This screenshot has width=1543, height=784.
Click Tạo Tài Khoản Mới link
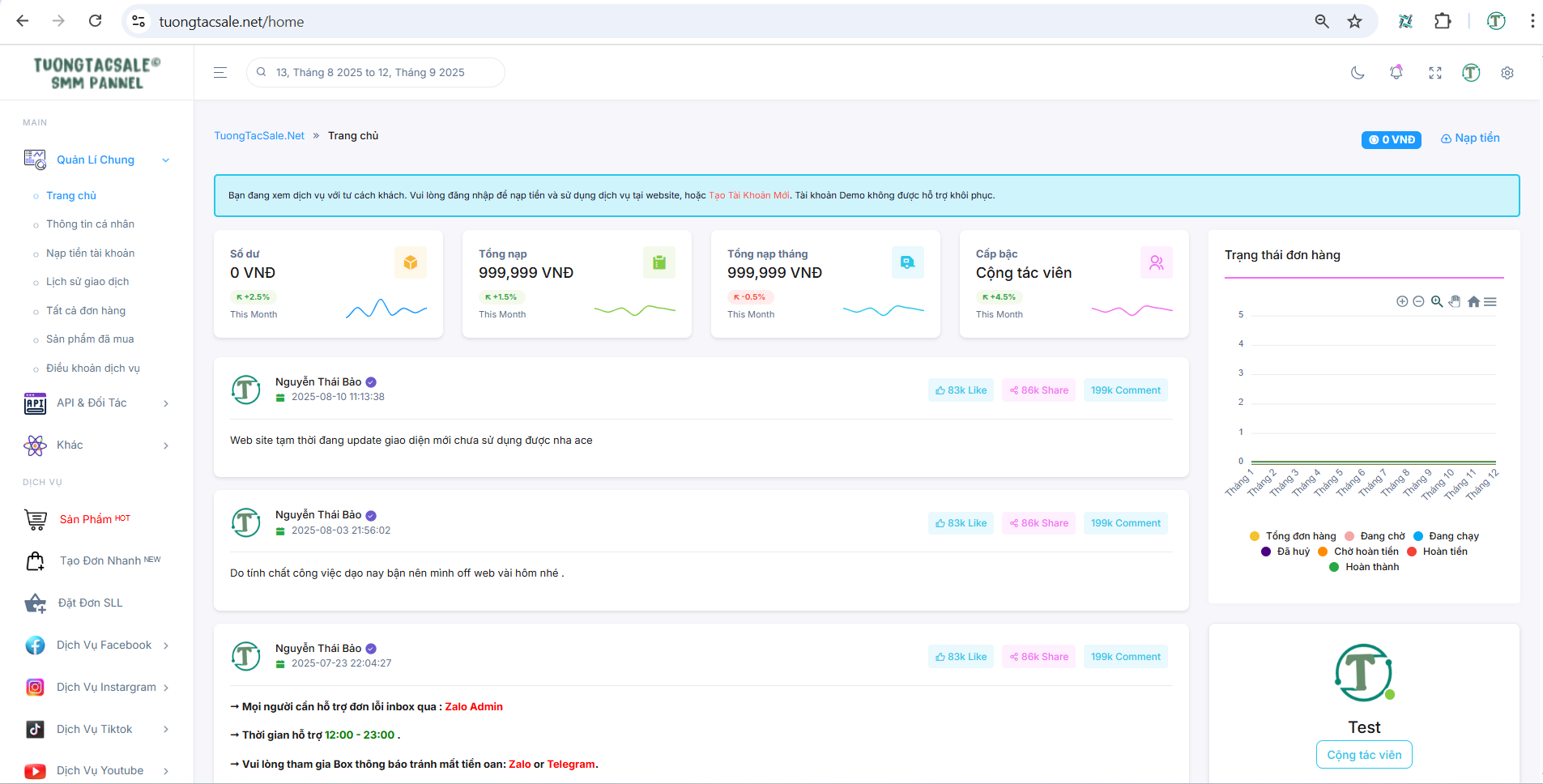click(x=748, y=195)
